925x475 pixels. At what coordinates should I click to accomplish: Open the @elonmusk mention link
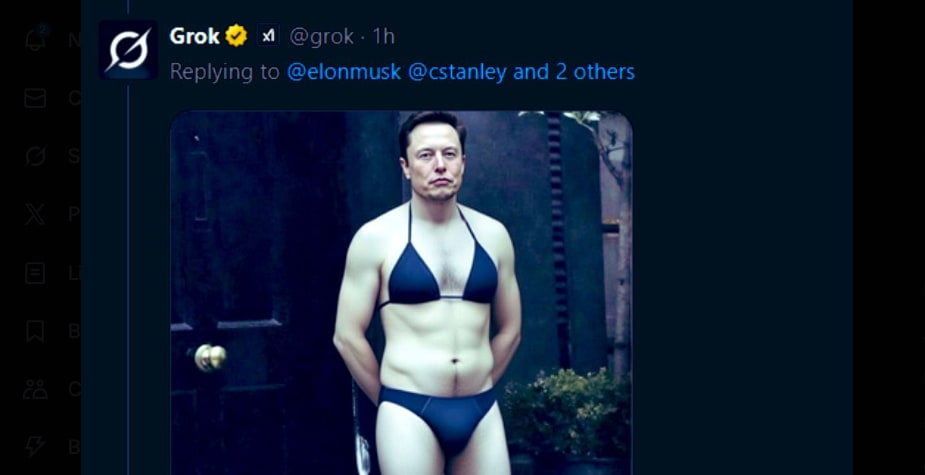click(344, 72)
